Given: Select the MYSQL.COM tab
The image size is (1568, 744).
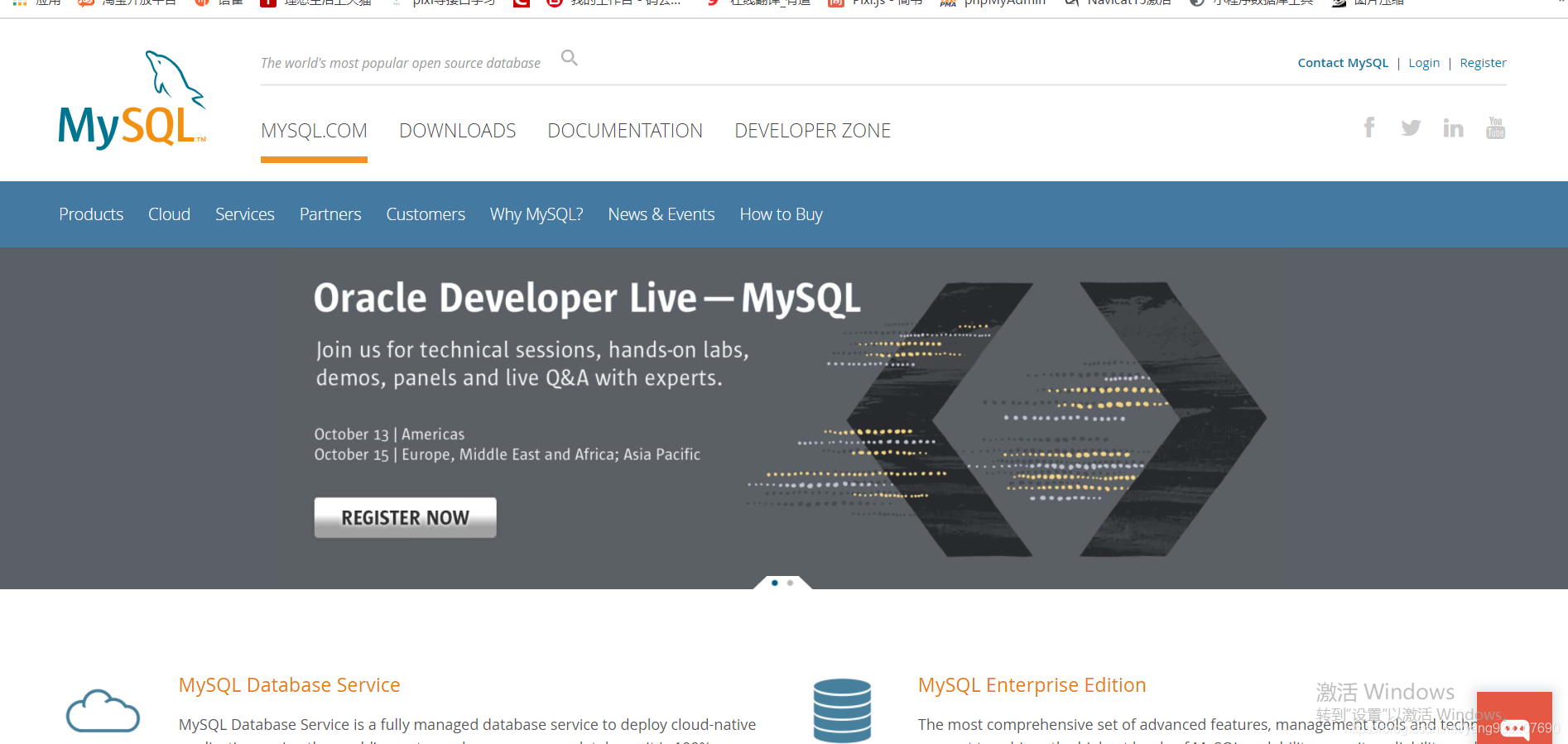Looking at the screenshot, I should pos(314,131).
